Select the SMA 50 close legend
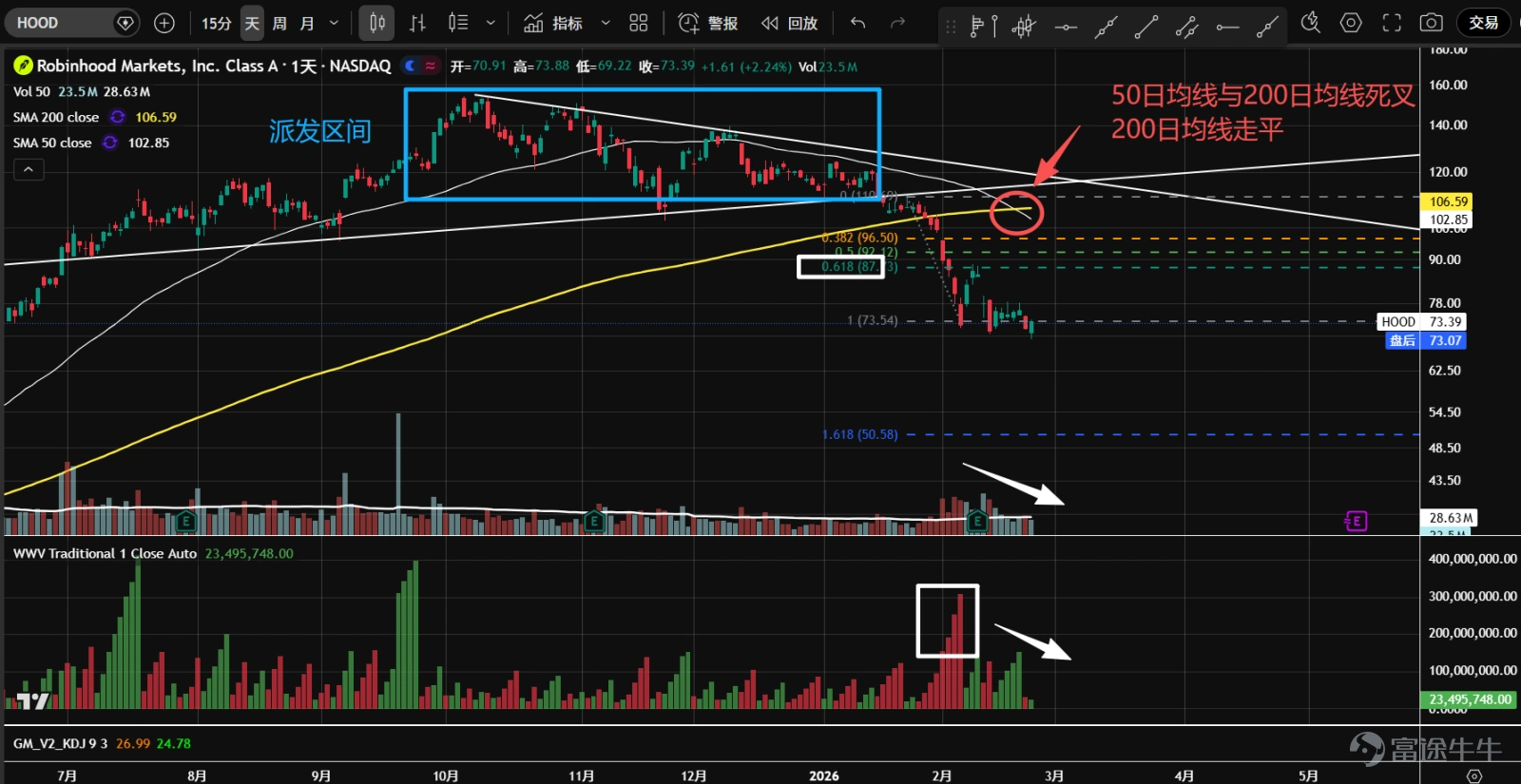This screenshot has width=1521, height=784. [x=52, y=143]
